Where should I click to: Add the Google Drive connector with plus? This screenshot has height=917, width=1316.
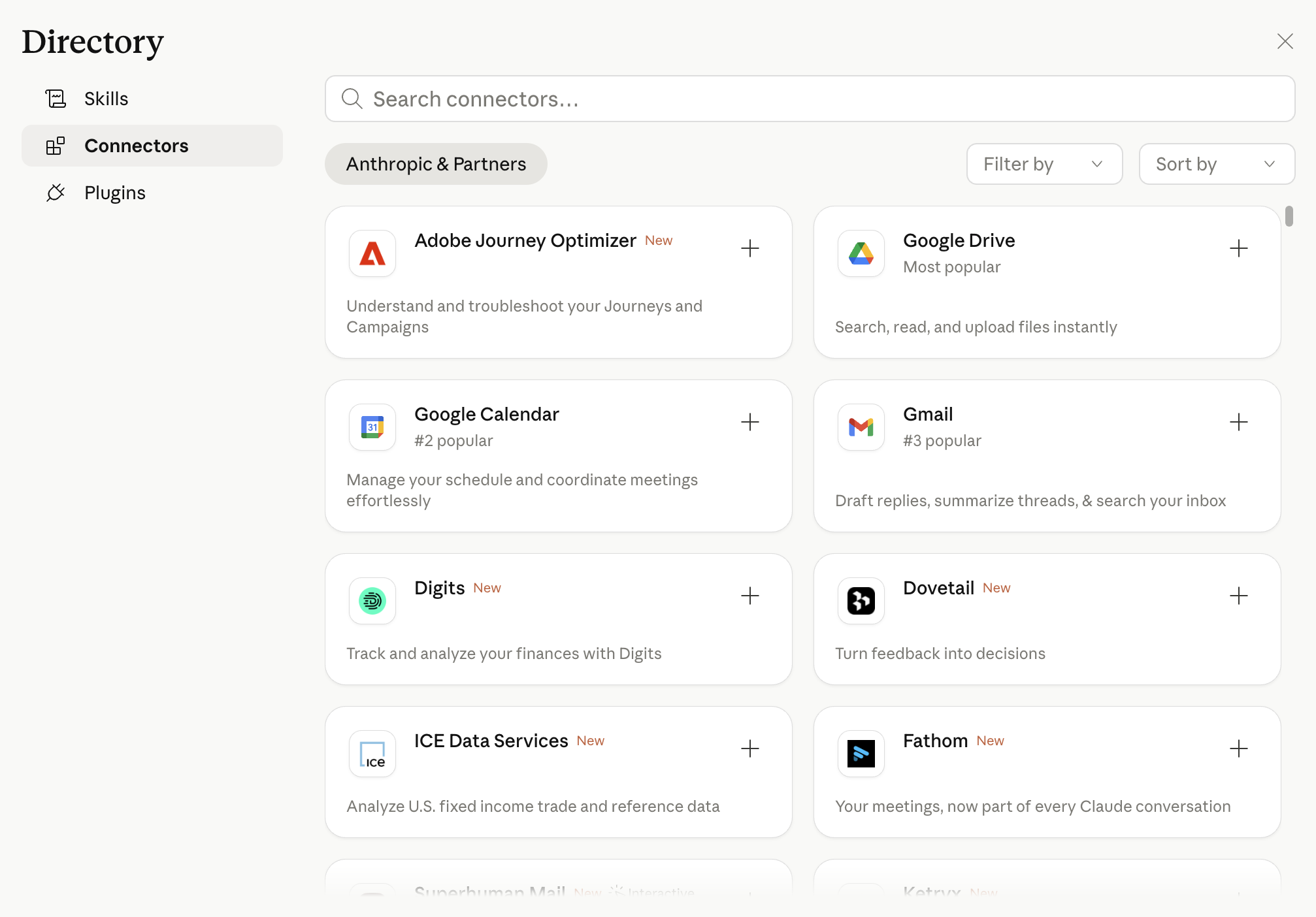(1238, 248)
